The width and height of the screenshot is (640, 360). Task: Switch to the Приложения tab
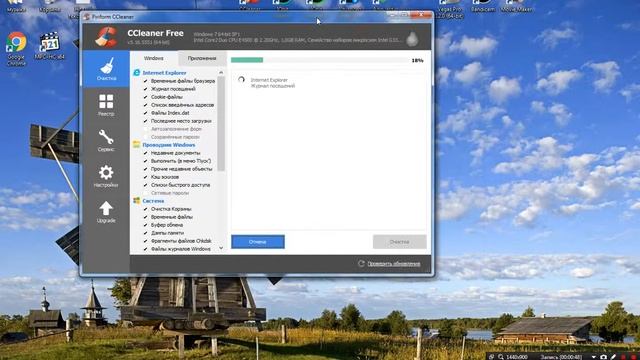point(202,58)
